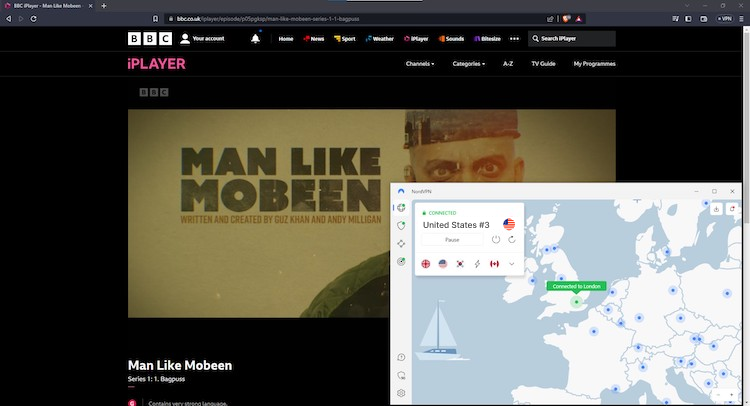Click the URL in the address bar

[x=268, y=19]
